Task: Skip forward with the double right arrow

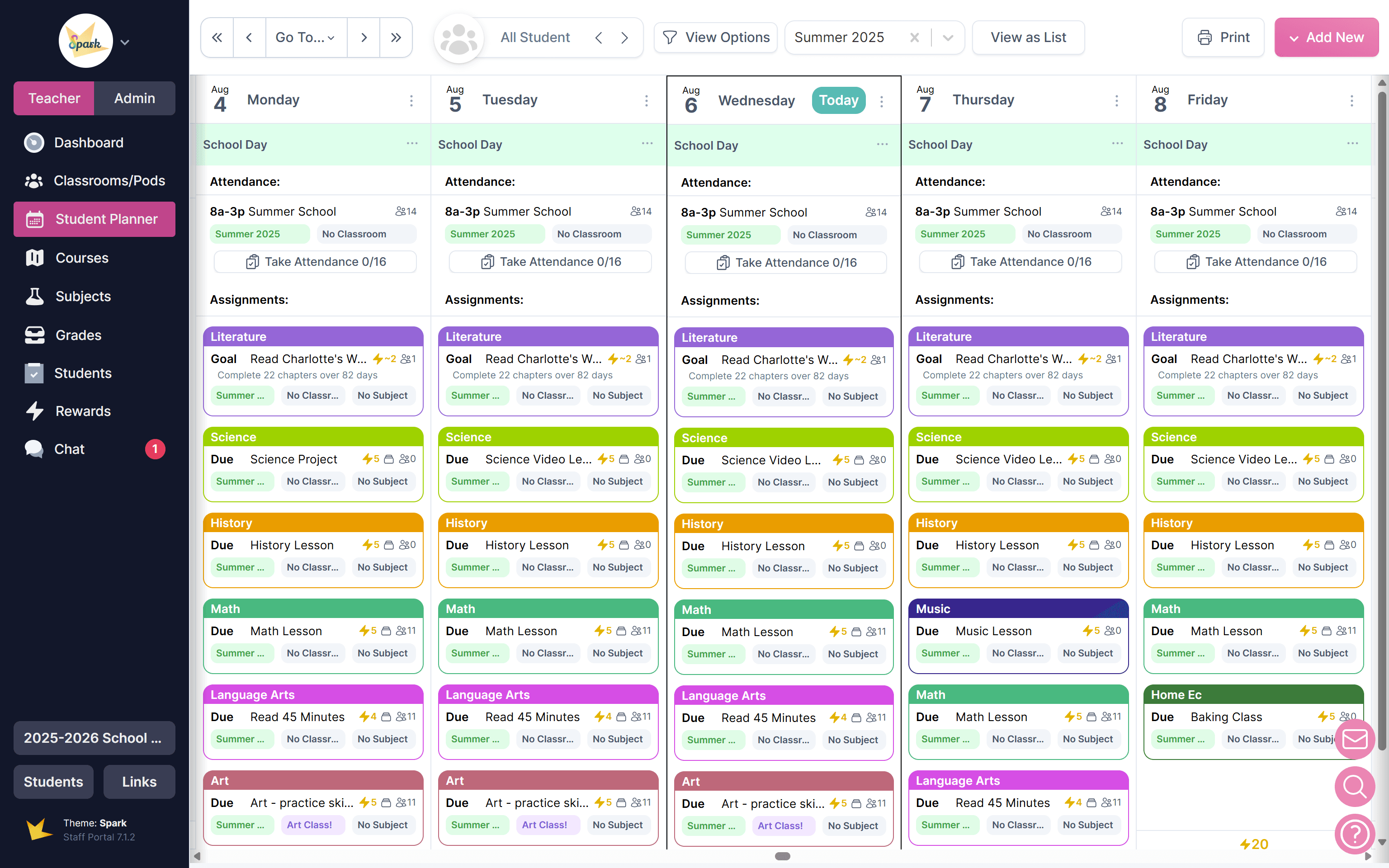Action: pos(396,38)
